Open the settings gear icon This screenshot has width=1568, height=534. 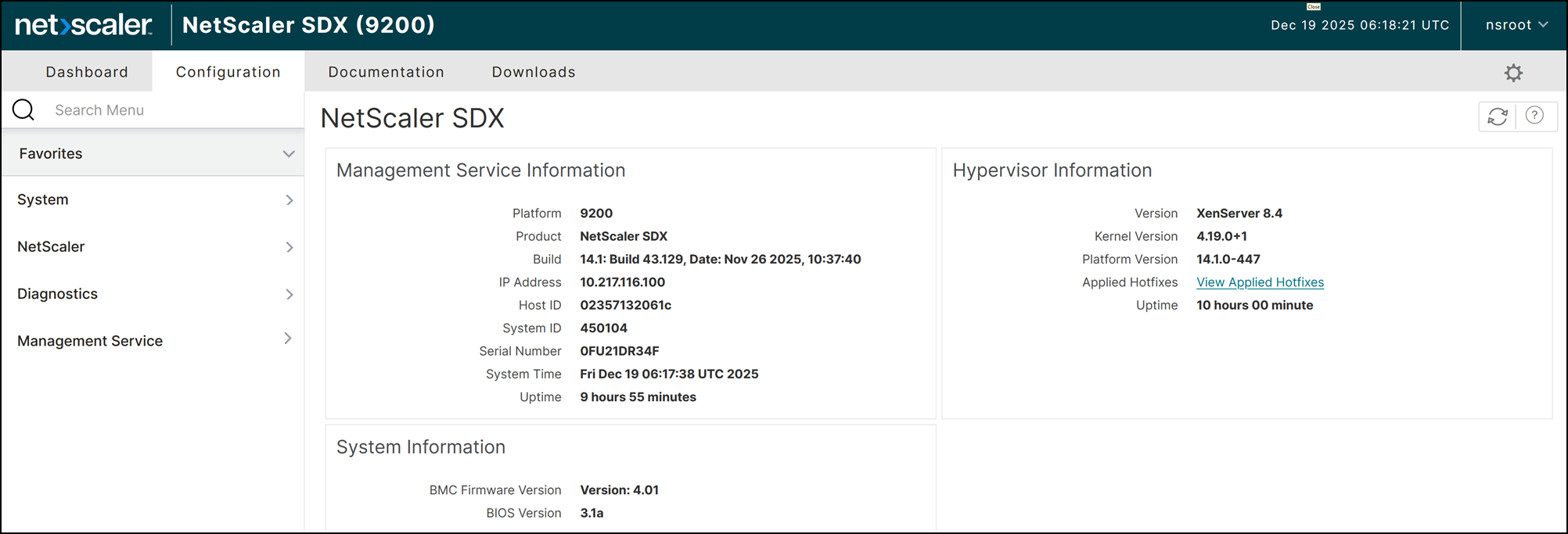pos(1513,73)
